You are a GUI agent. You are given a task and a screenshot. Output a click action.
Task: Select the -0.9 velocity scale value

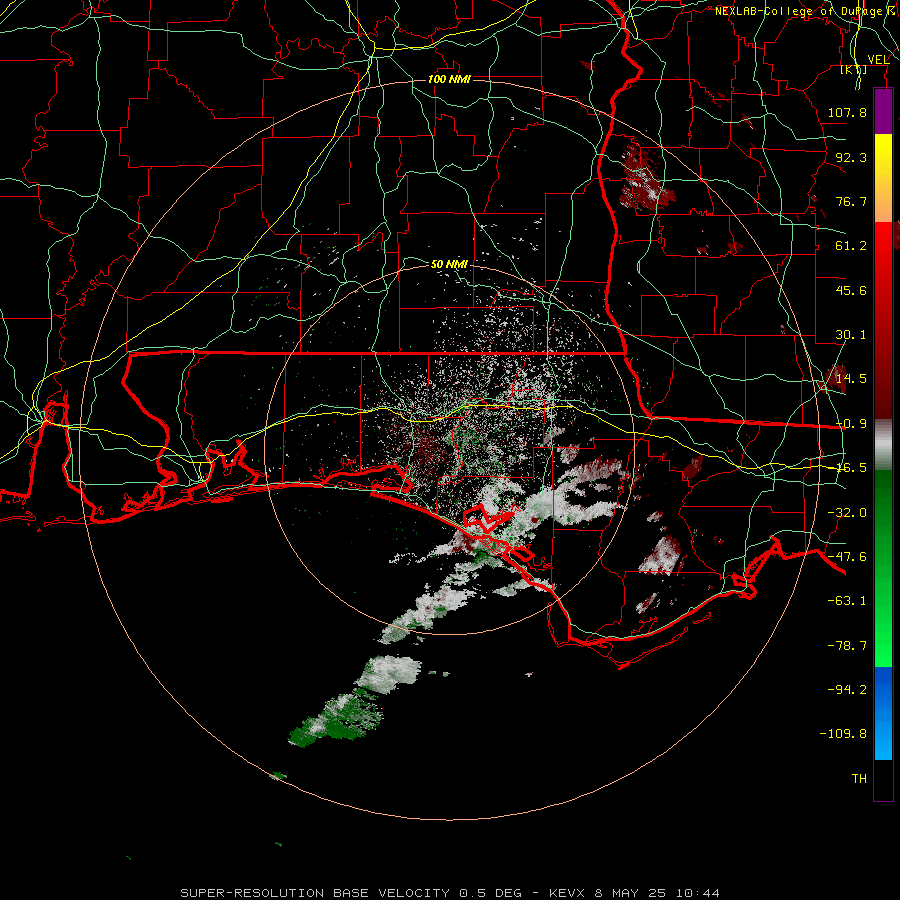tap(851, 424)
